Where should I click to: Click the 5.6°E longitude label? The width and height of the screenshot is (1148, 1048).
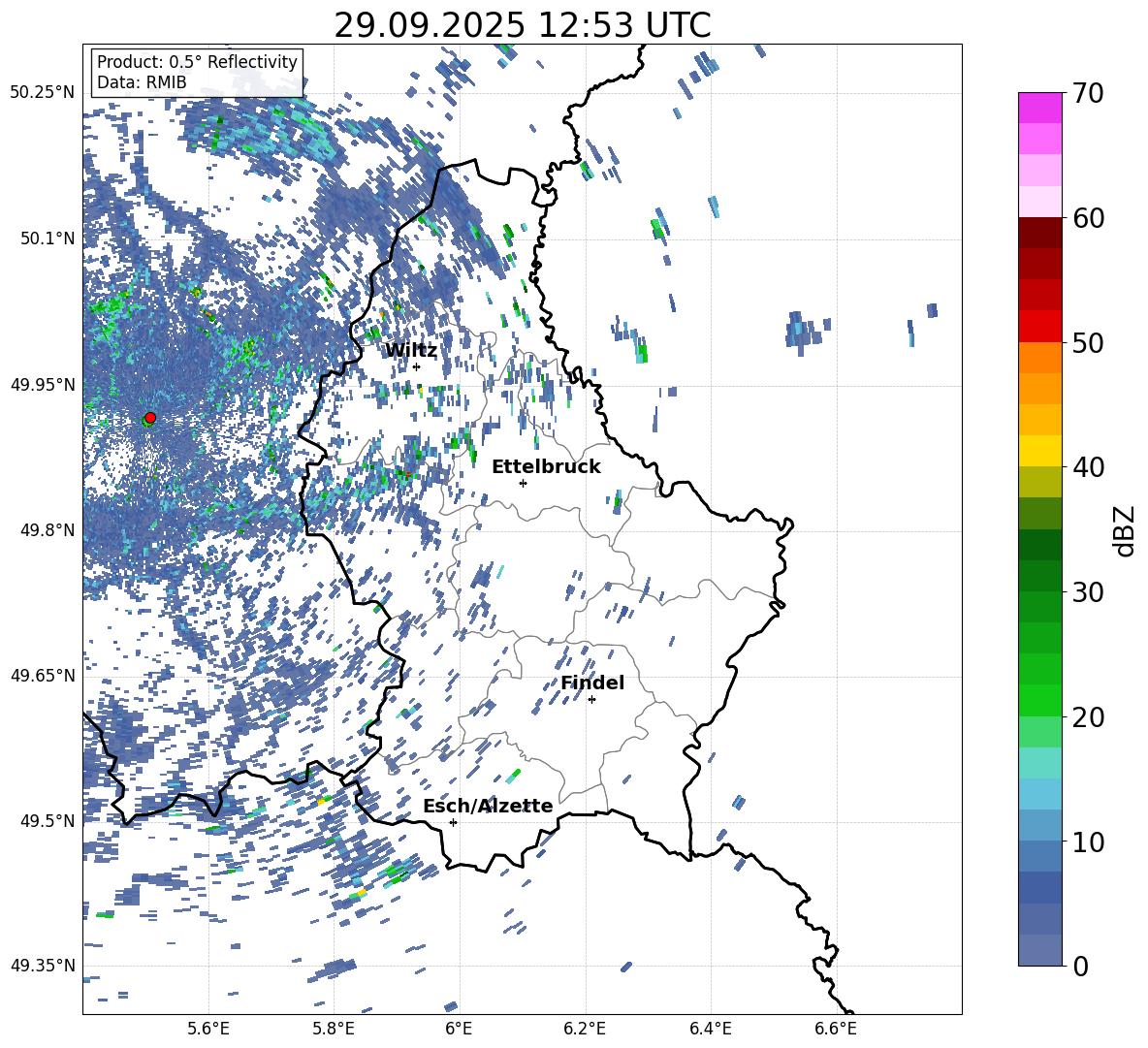point(208,1029)
